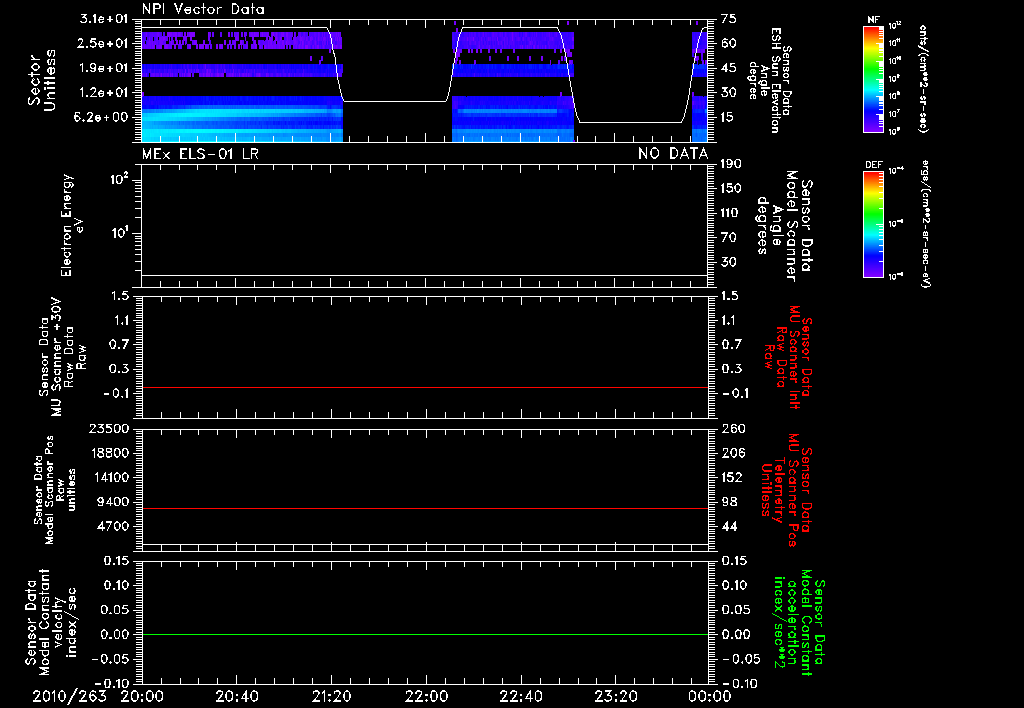The height and width of the screenshot is (708, 1024).
Task: Click the NF flux color bar
Action: tap(873, 78)
